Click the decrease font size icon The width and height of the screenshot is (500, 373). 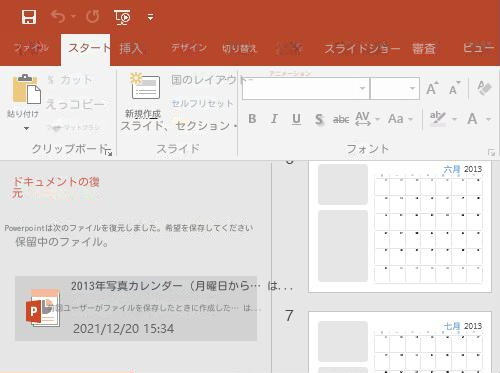click(454, 88)
